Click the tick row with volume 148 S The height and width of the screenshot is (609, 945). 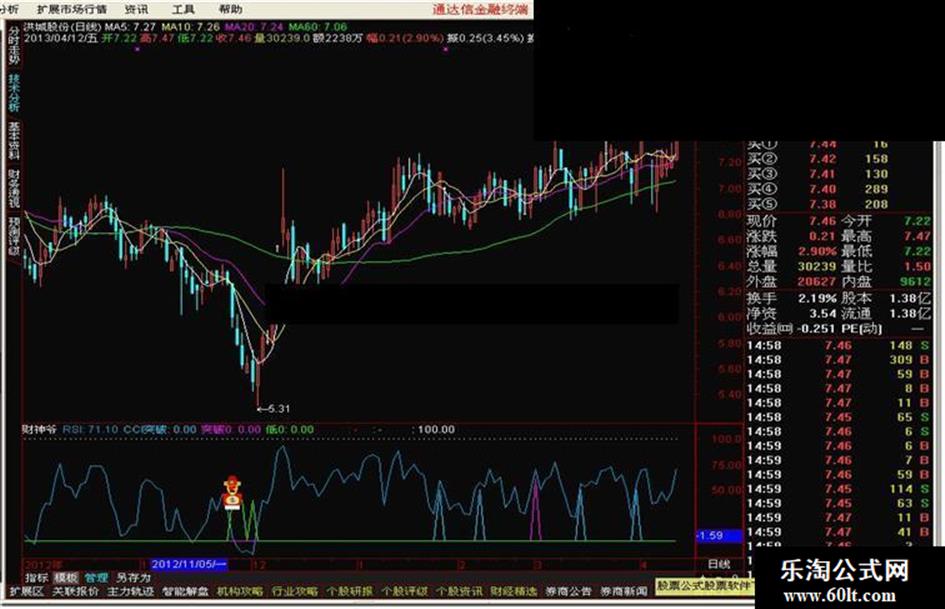(838, 346)
